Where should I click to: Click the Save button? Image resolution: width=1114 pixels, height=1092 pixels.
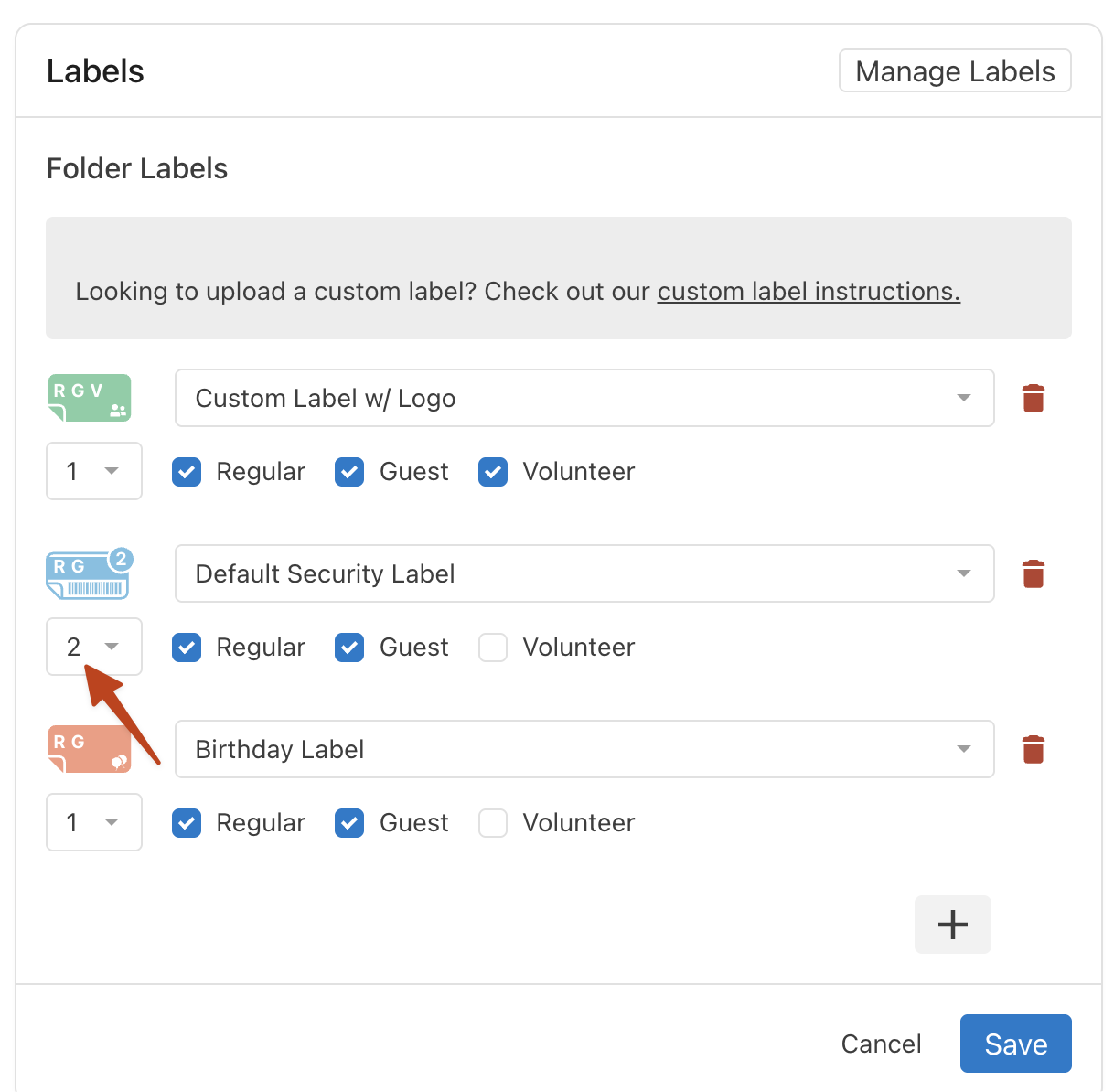click(x=1015, y=1044)
